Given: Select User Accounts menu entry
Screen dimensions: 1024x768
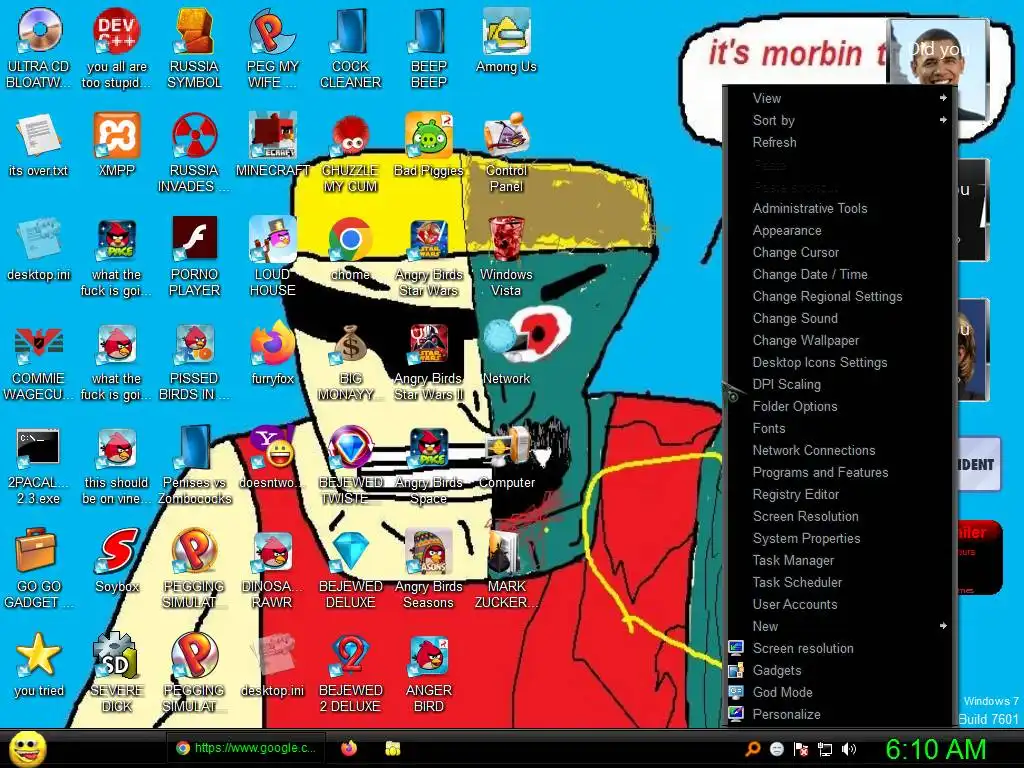Looking at the screenshot, I should (842, 604).
